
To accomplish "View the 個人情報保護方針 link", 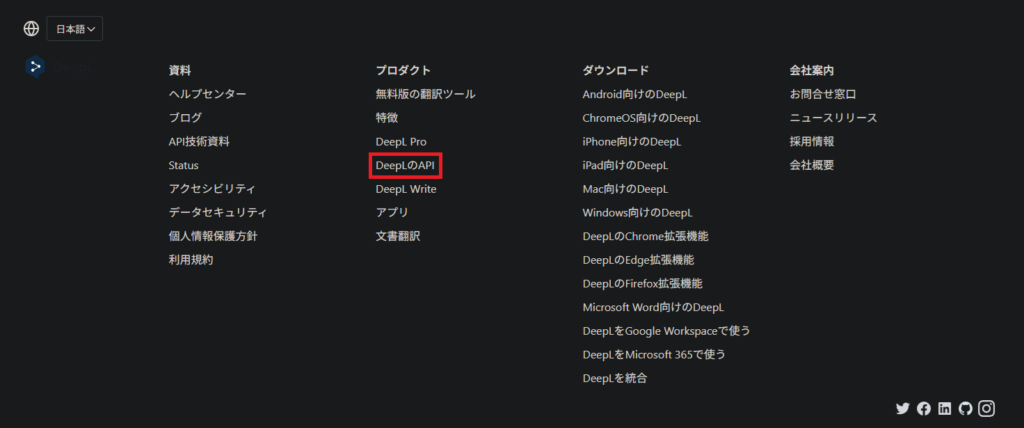I will tap(213, 237).
